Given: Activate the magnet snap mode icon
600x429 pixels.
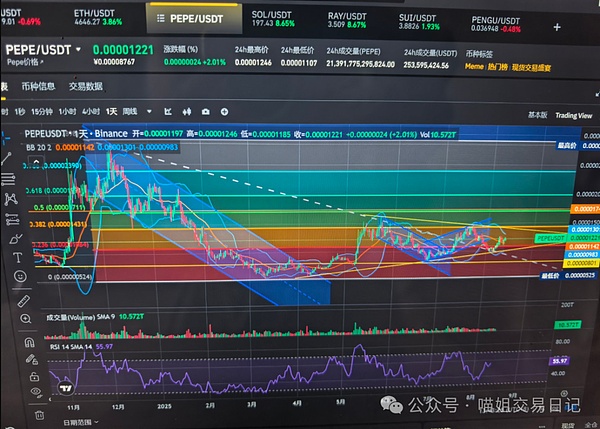Looking at the screenshot, I should [x=30, y=342].
